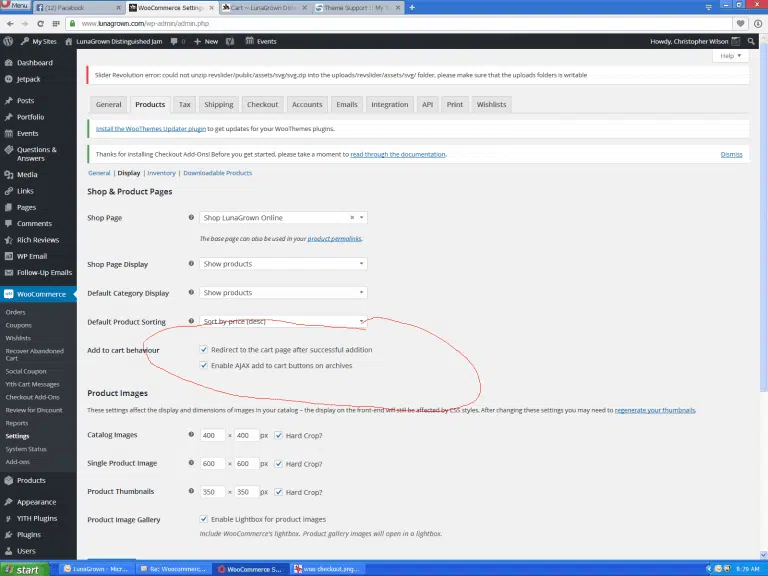Open Appearance in the sidebar
The width and height of the screenshot is (768, 576).
[x=38, y=502]
